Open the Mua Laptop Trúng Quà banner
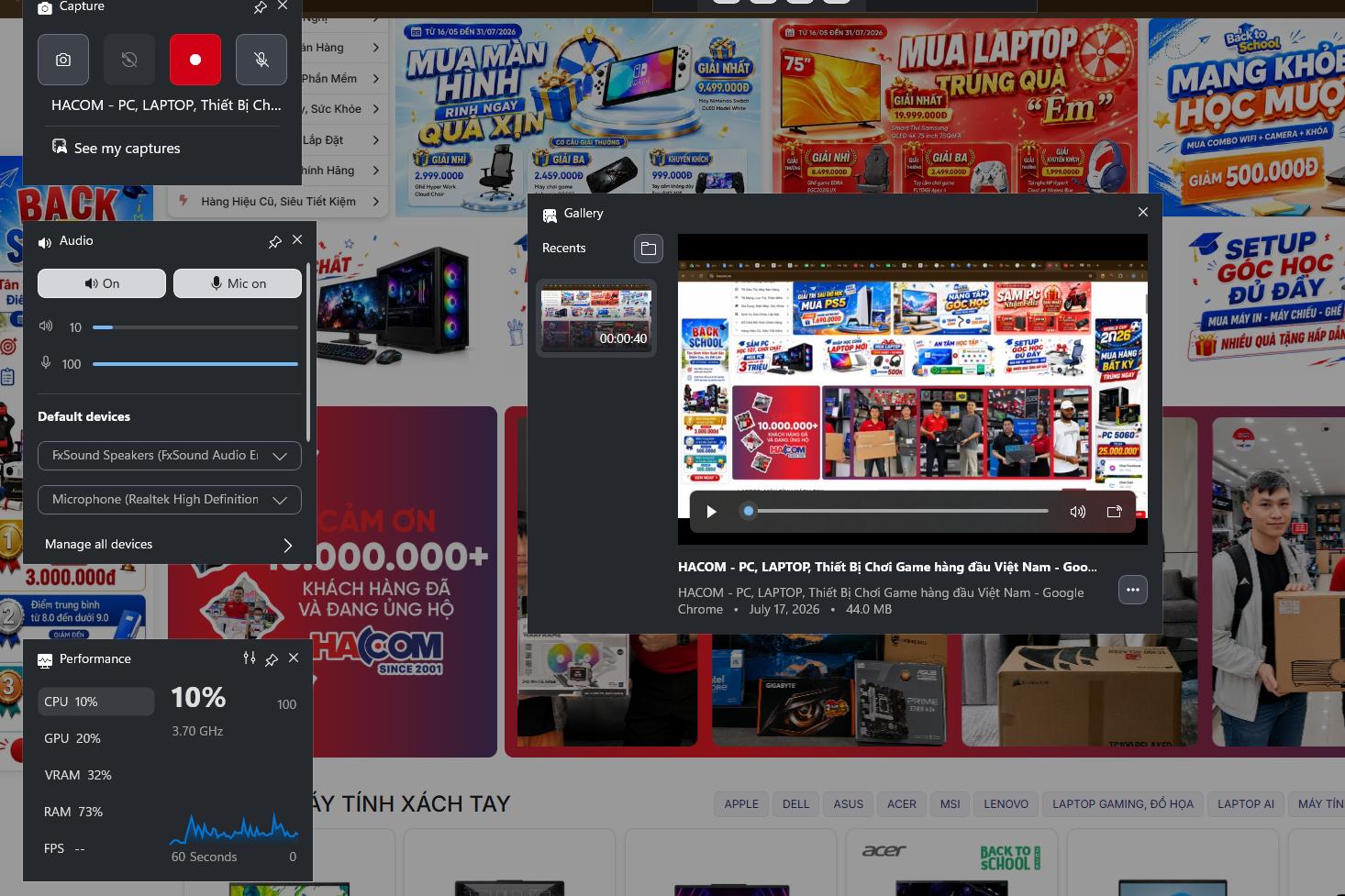The height and width of the screenshot is (896, 1345). 955,108
